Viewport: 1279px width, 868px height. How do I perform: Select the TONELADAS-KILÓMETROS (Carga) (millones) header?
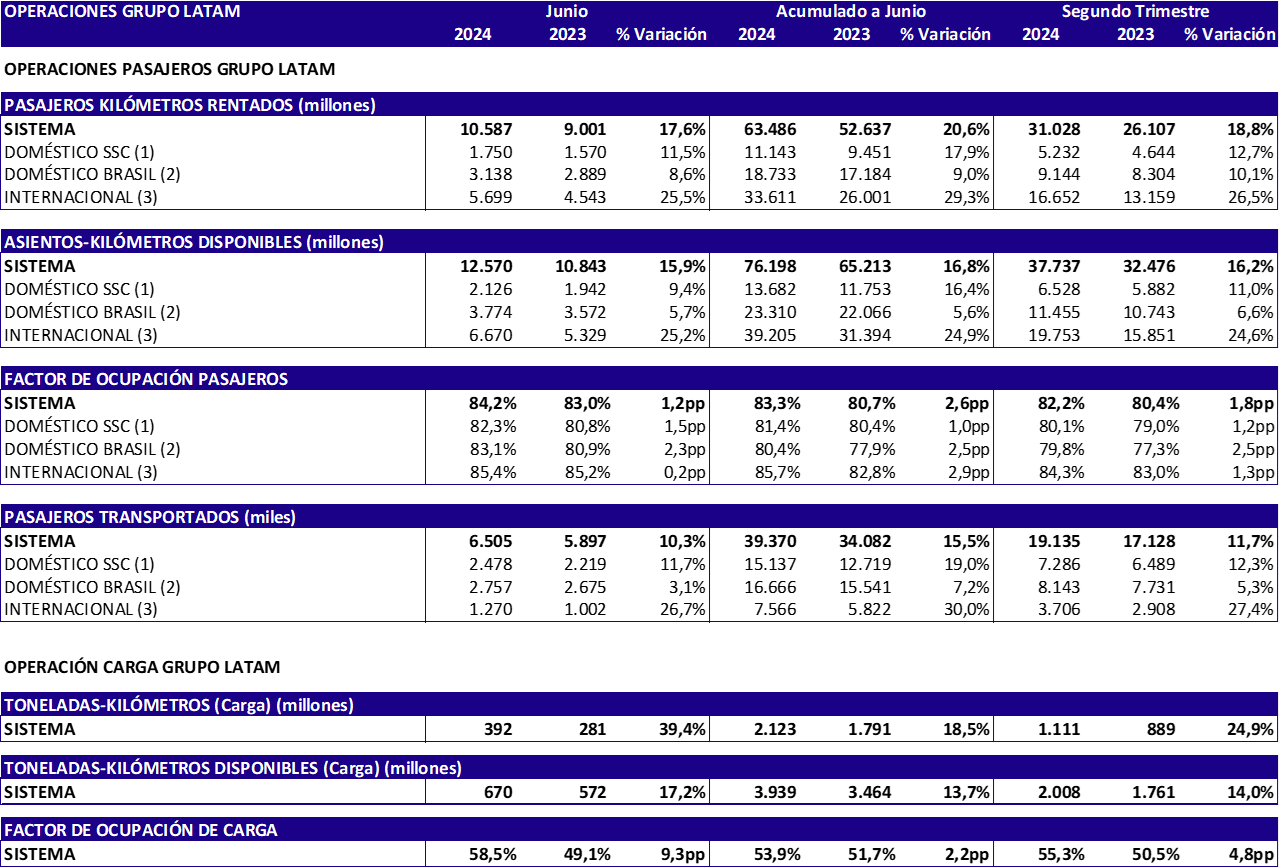click(179, 705)
